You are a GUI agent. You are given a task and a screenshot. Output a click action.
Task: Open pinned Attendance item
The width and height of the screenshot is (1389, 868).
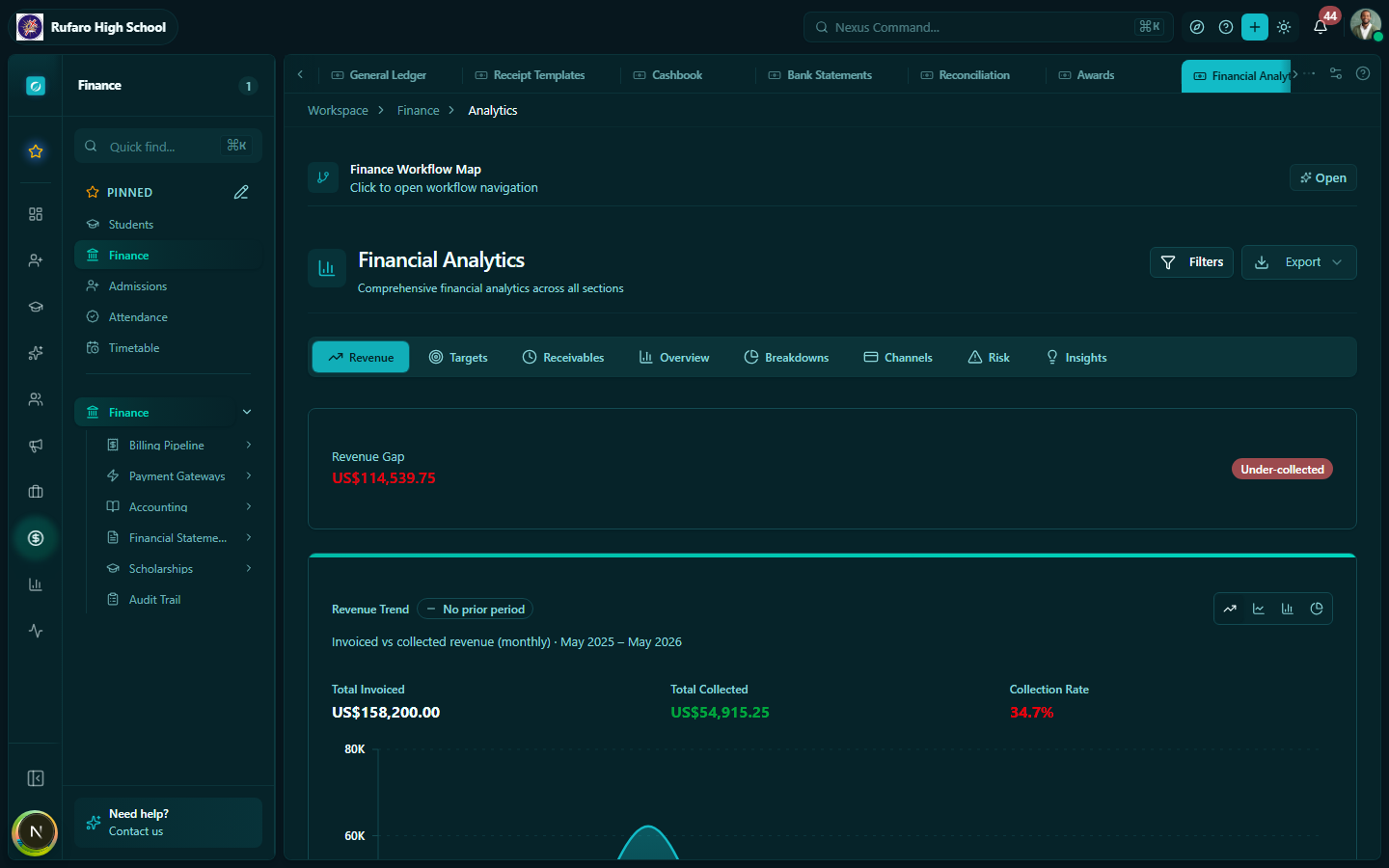pos(168,317)
